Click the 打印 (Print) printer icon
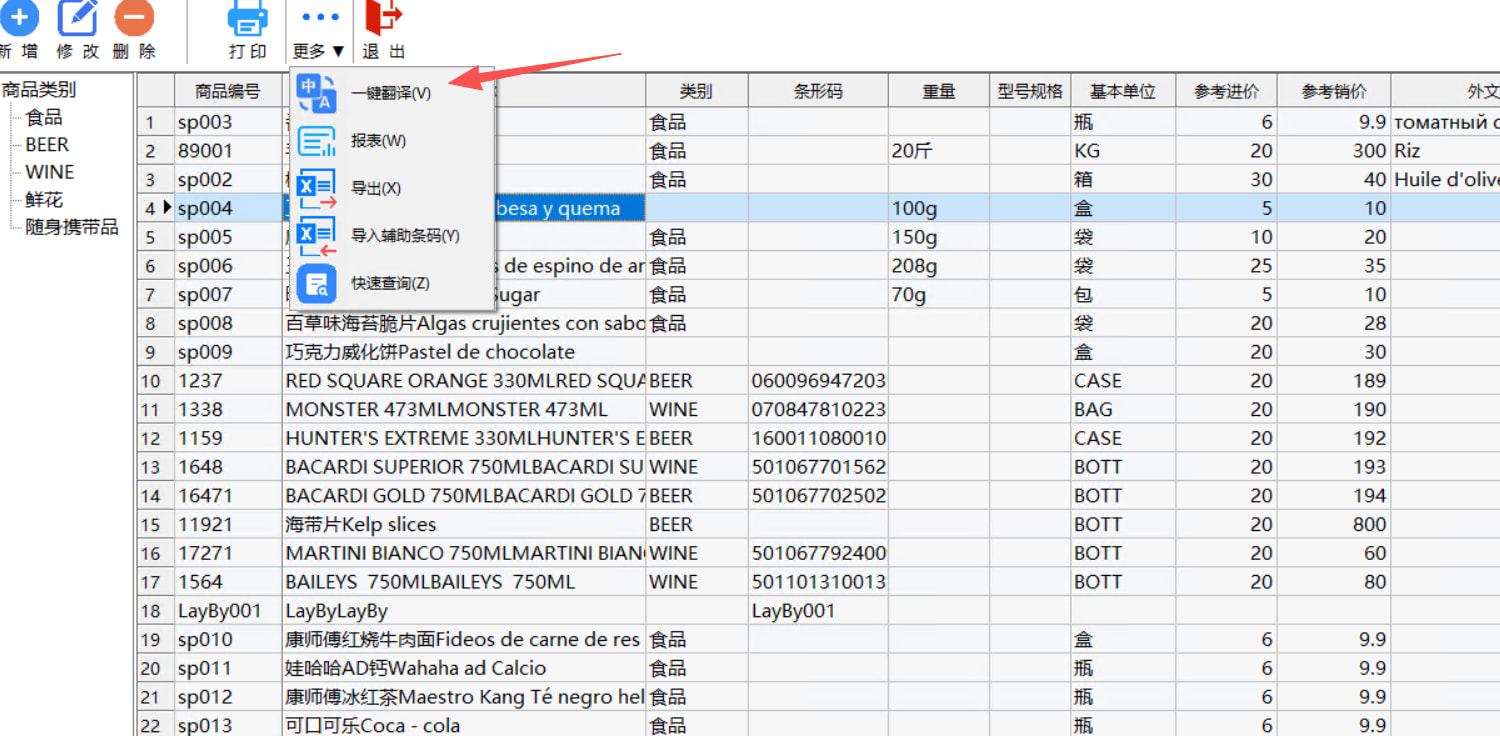This screenshot has width=1500, height=736. pyautogui.click(x=247, y=18)
